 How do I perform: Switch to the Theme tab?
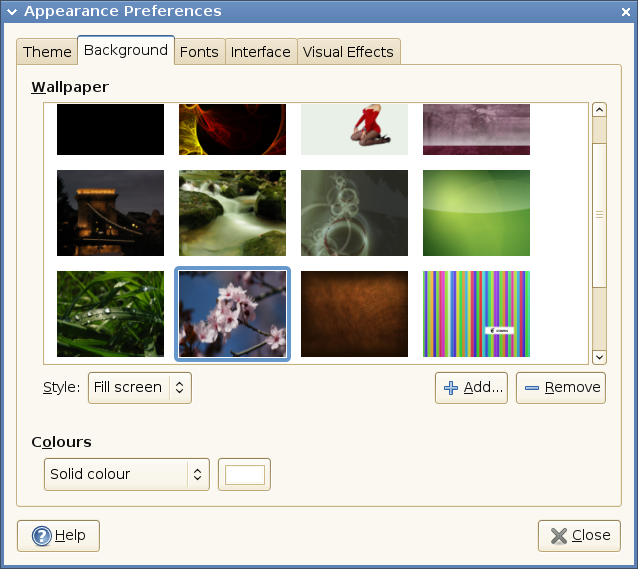coord(47,52)
